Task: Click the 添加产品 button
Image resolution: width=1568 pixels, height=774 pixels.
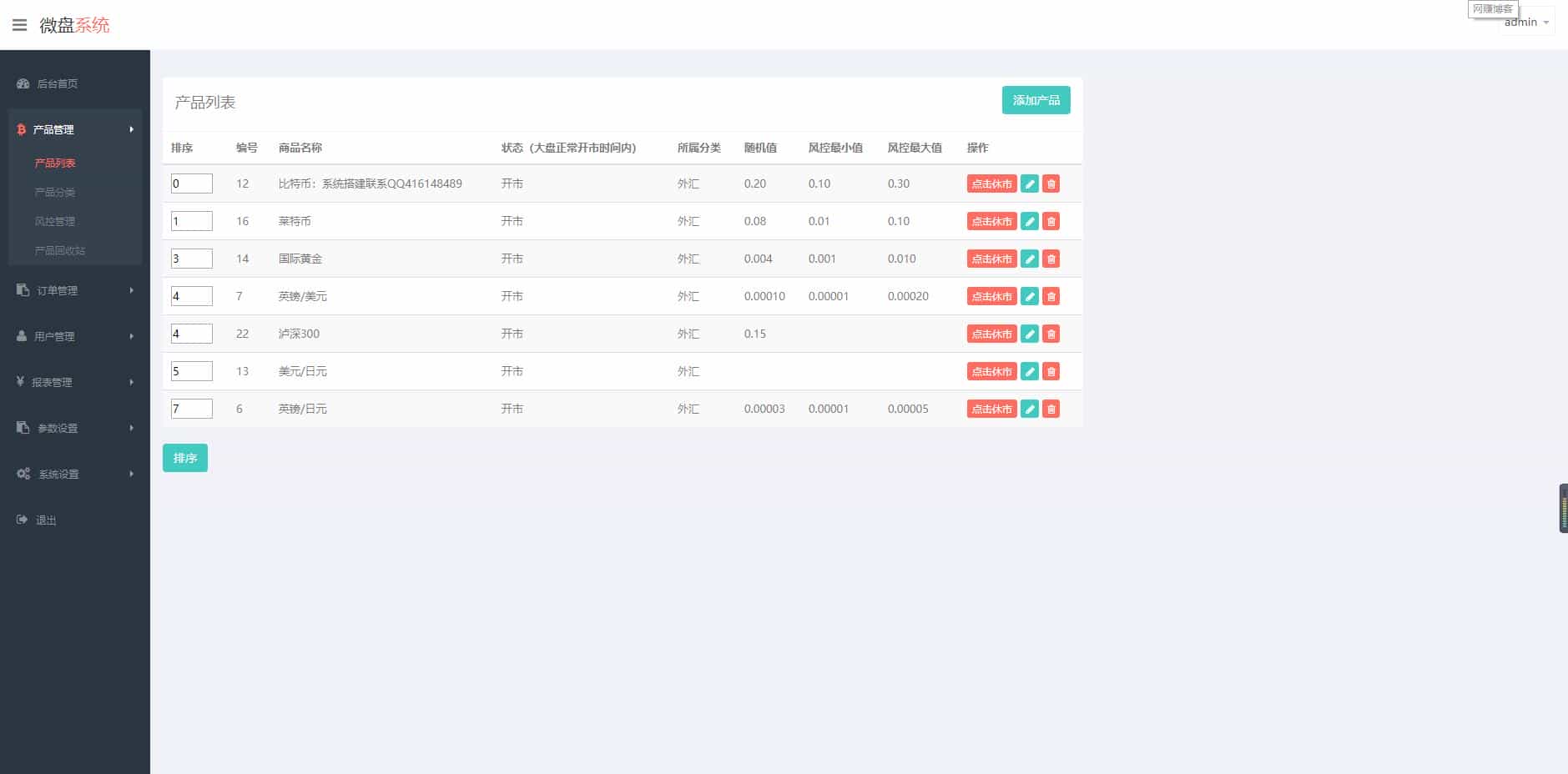Action: (x=1036, y=100)
